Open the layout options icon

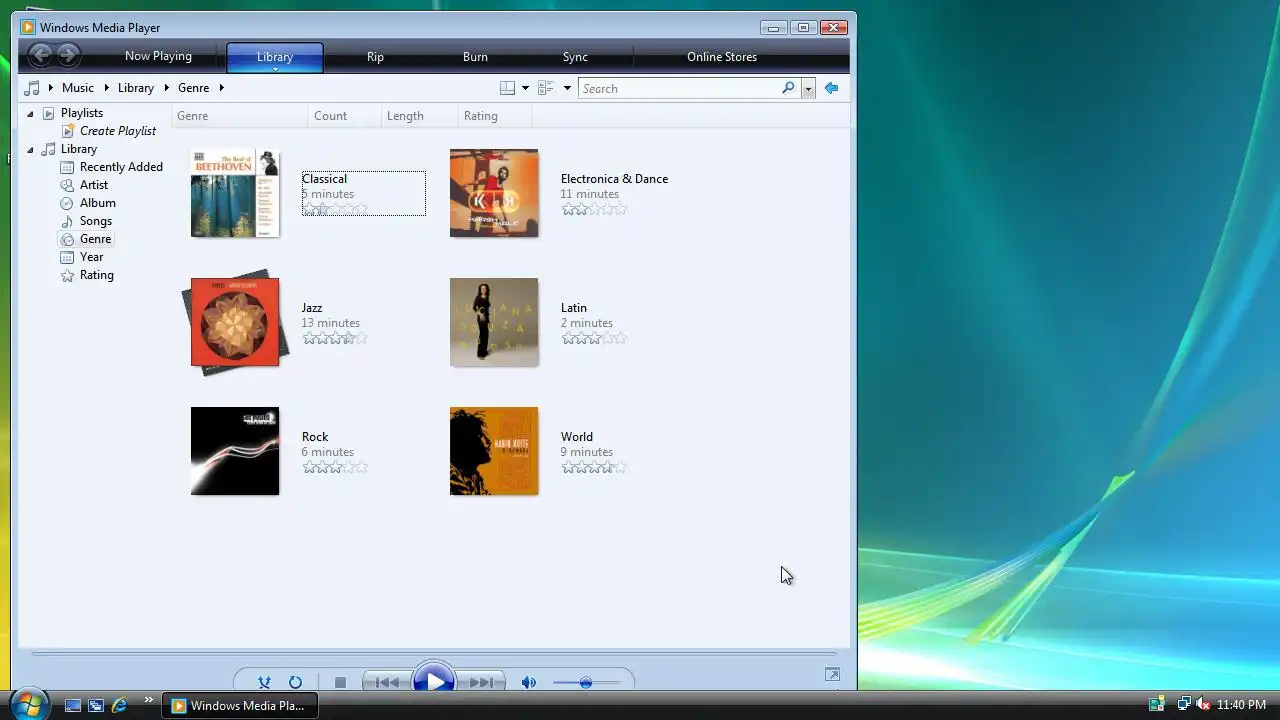tap(508, 88)
